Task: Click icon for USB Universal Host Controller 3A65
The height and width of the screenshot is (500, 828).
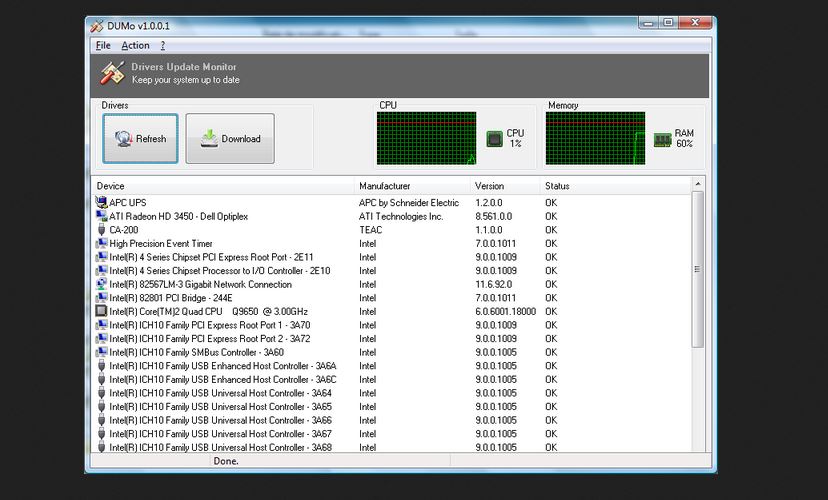Action: 101,407
